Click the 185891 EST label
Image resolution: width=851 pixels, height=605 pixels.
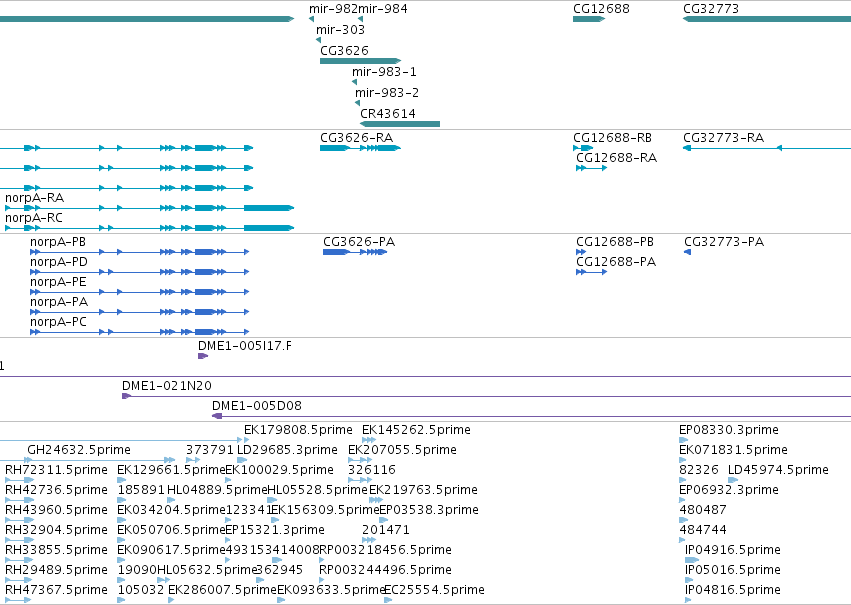[x=141, y=491]
